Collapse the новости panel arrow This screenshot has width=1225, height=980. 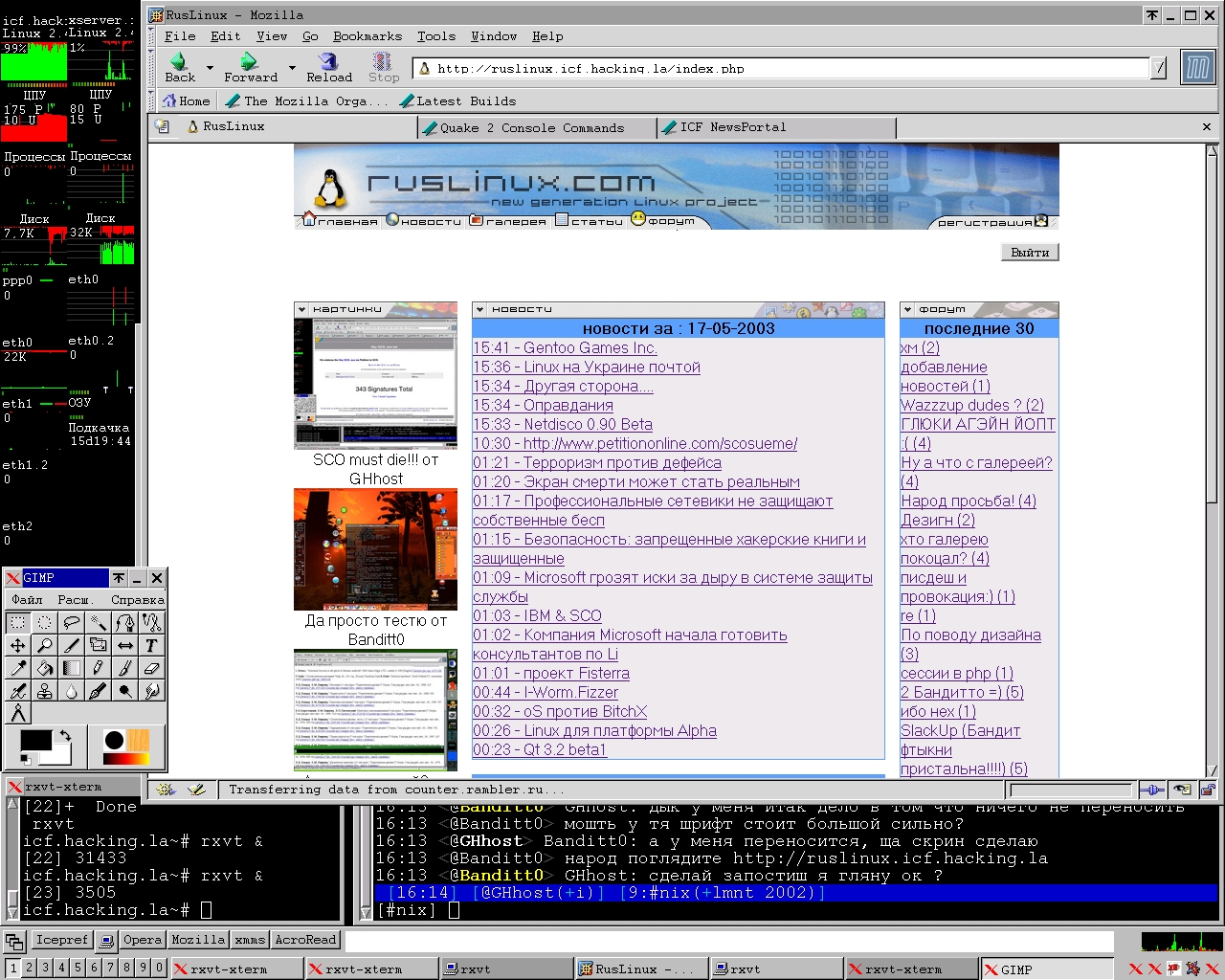coord(479,309)
